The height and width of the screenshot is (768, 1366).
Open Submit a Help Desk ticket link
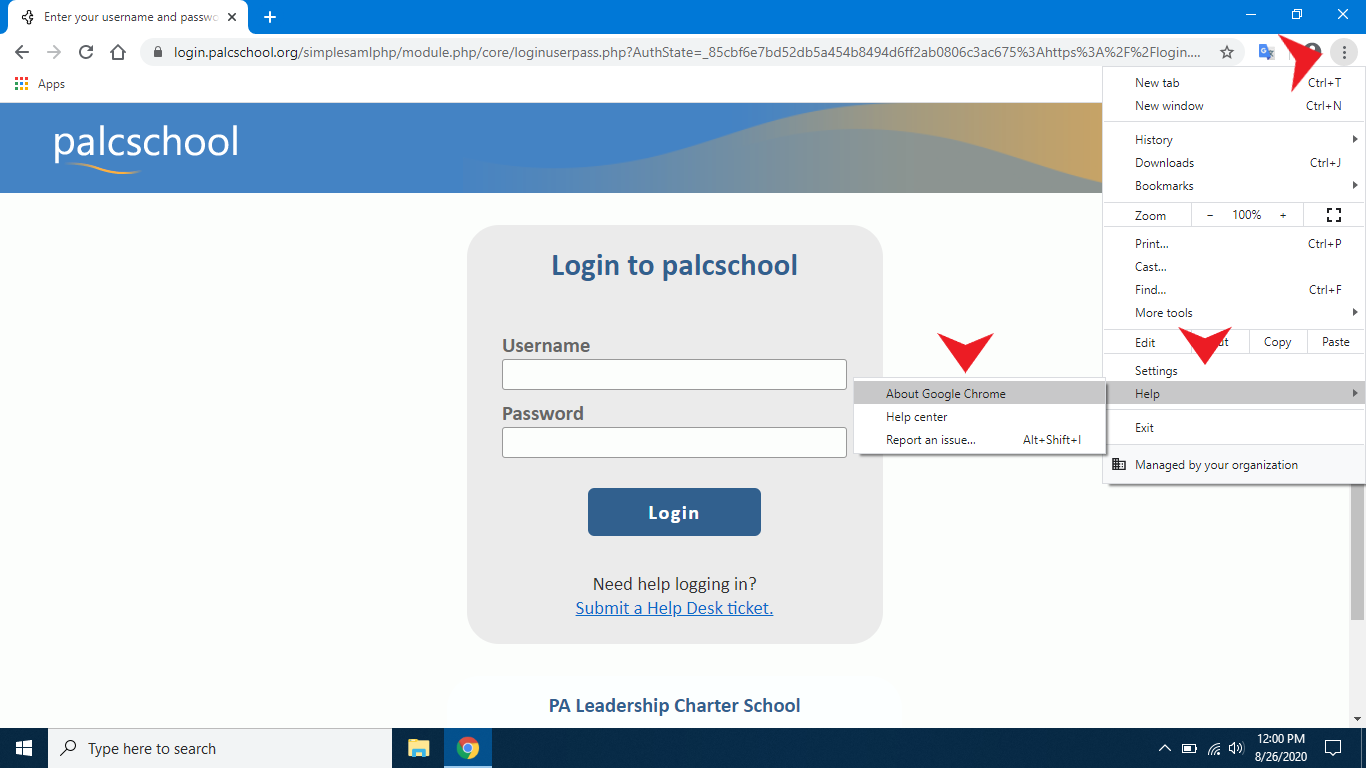674,608
